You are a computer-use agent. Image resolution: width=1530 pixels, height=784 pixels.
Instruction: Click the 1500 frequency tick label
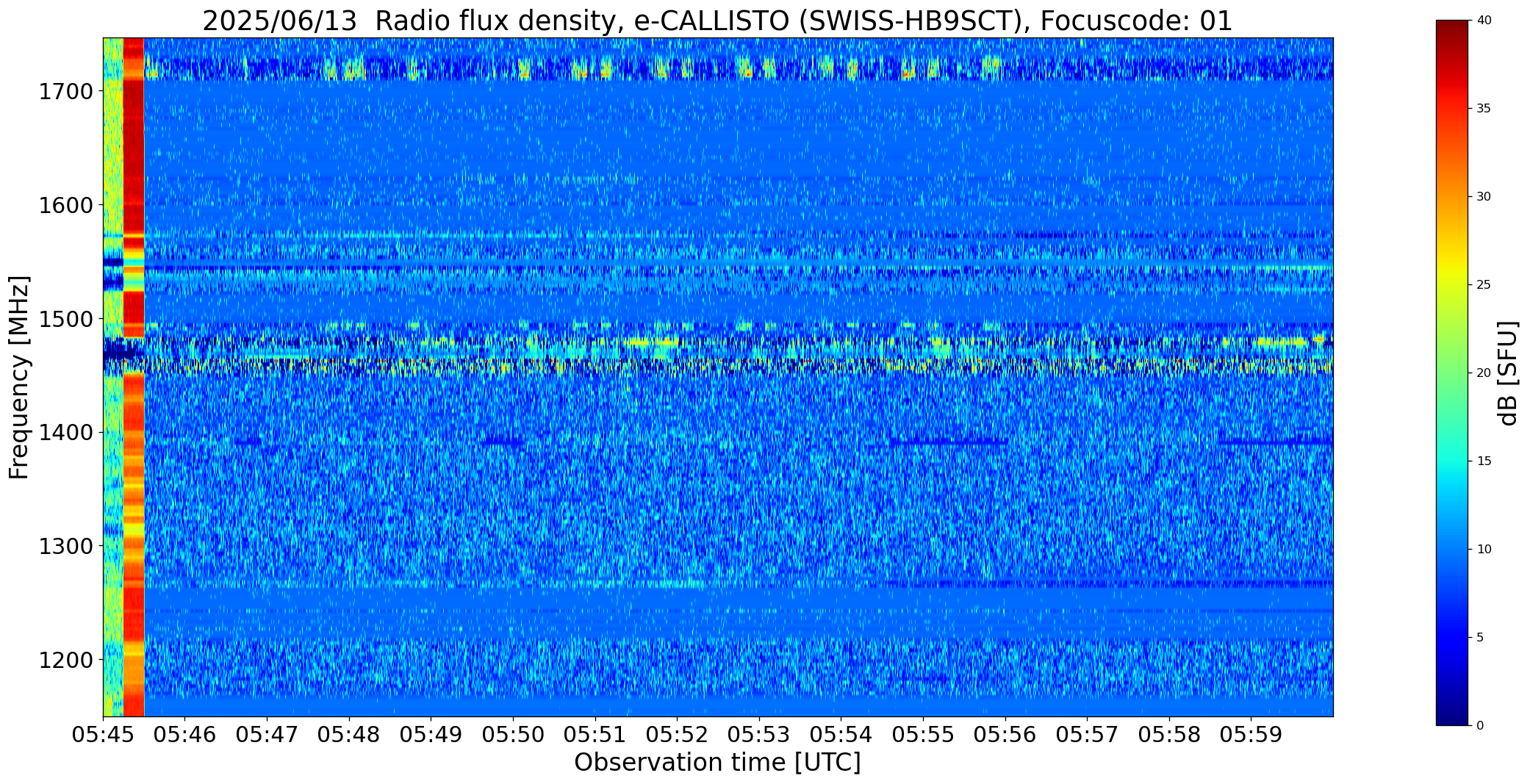click(65, 319)
